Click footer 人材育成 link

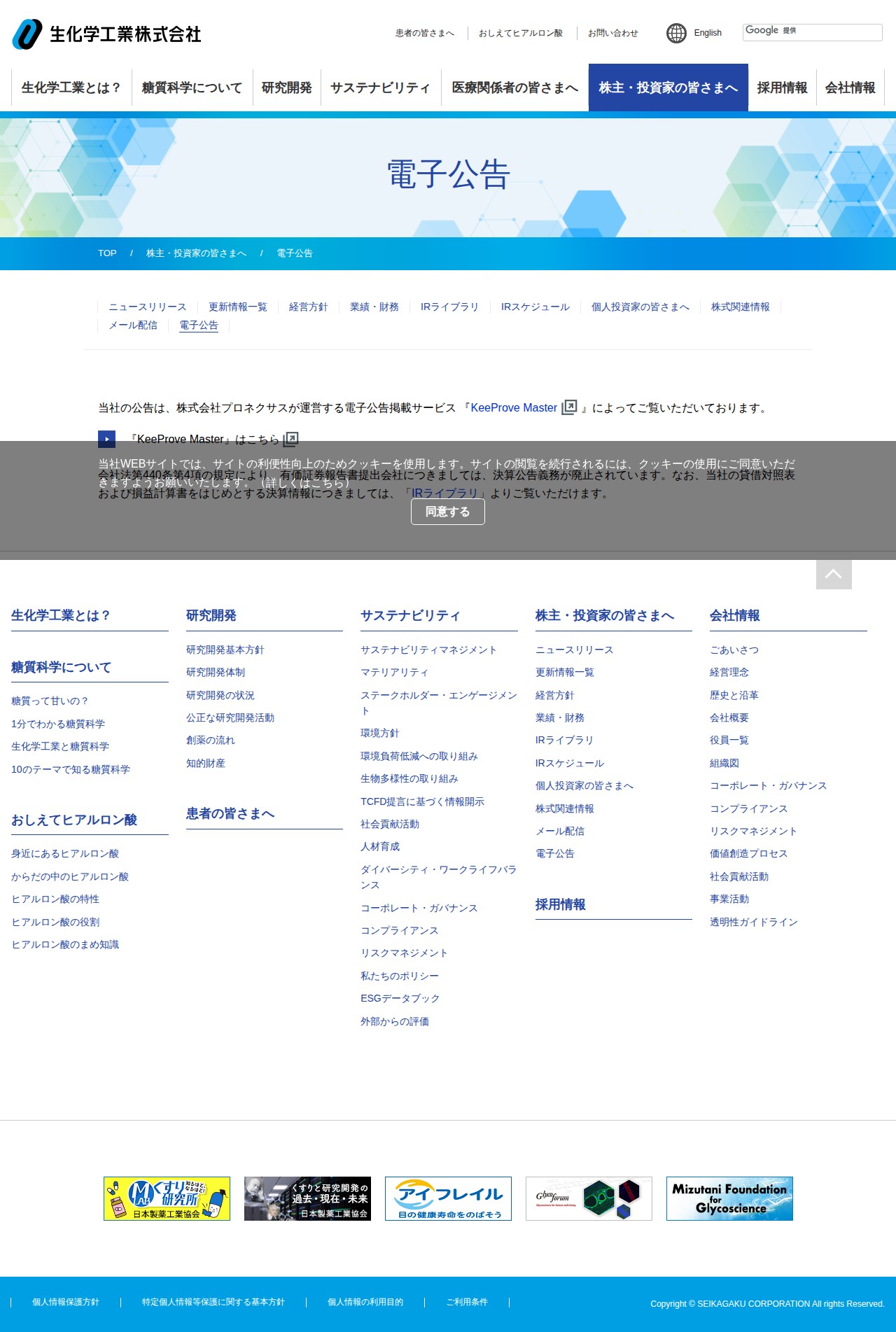[x=380, y=846]
